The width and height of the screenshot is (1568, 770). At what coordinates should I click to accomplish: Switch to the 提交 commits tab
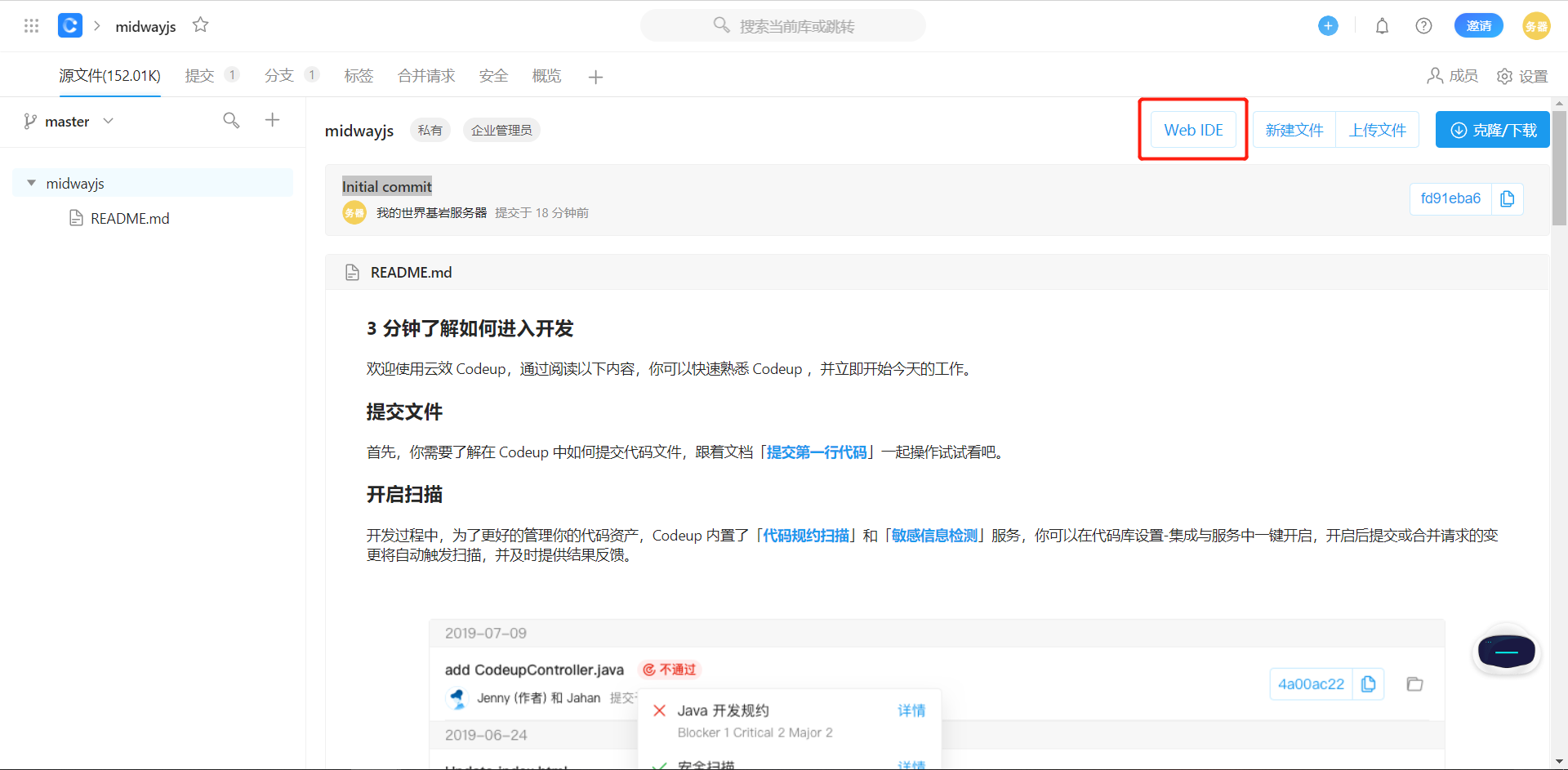(x=200, y=76)
